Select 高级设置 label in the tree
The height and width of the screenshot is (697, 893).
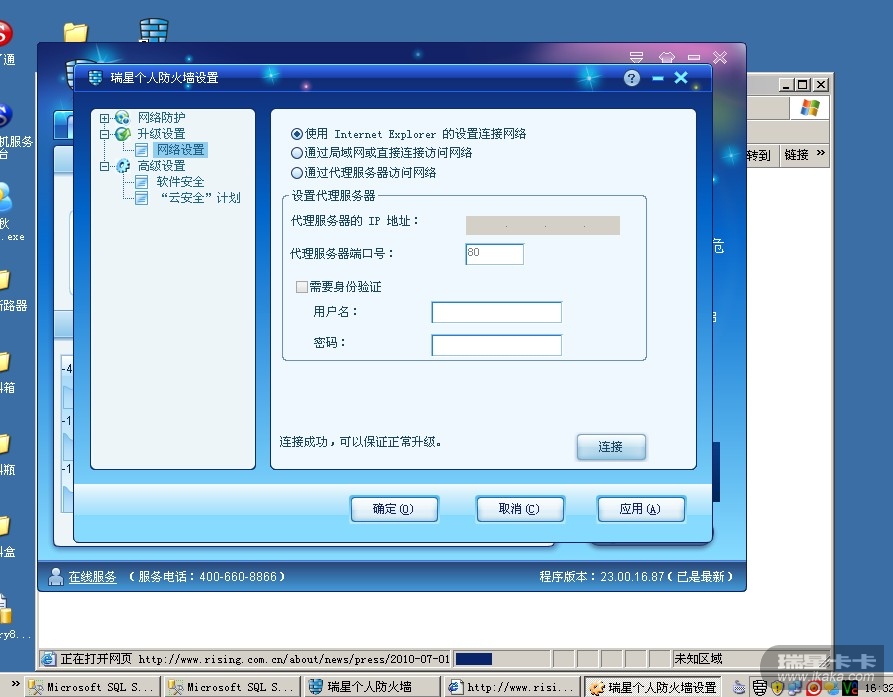click(x=161, y=165)
